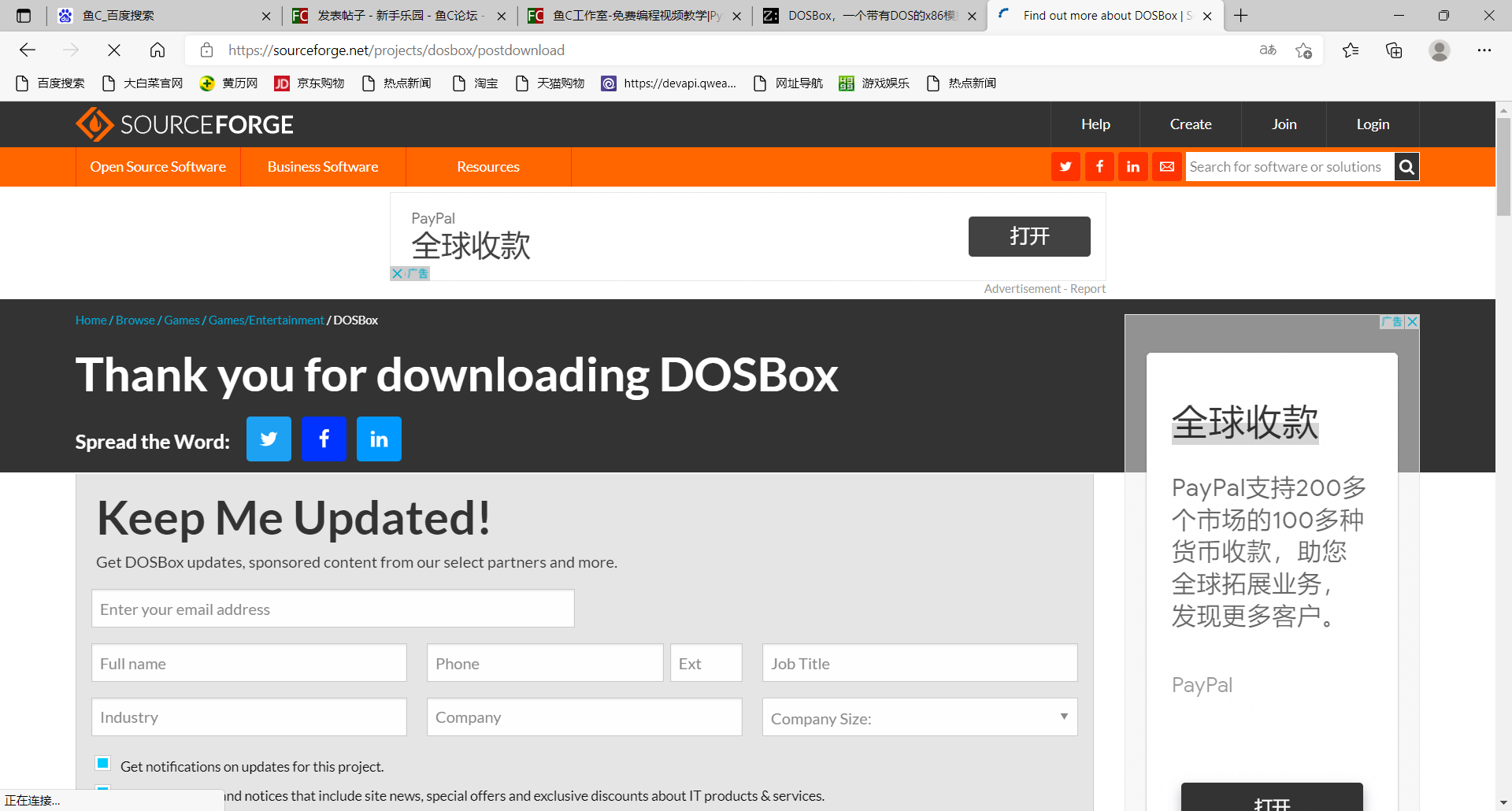
Task: Open the Resources menu
Action: pyautogui.click(x=488, y=167)
